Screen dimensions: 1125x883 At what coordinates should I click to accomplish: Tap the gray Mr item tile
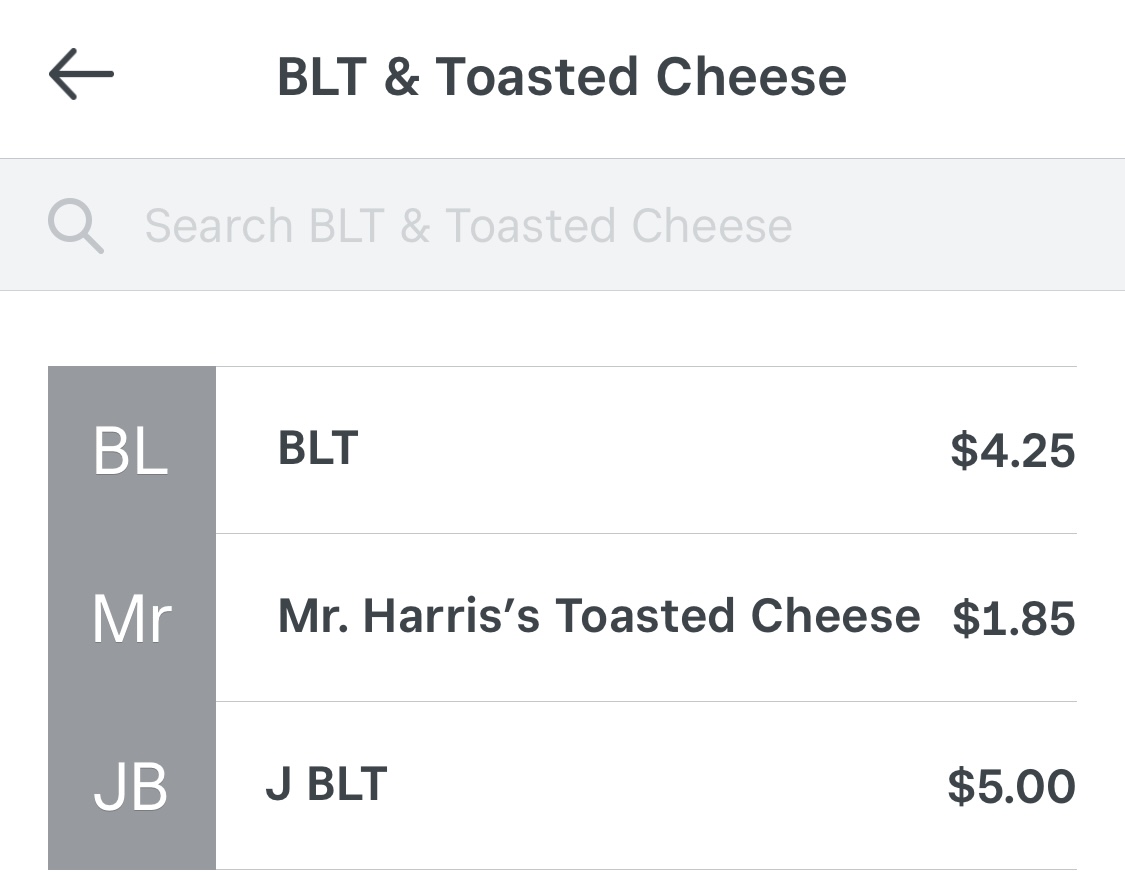coord(131,618)
